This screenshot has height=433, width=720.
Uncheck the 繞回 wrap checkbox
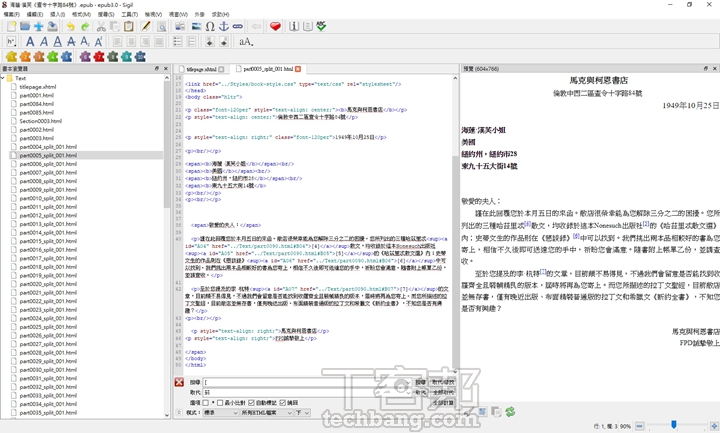pyautogui.click(x=282, y=403)
